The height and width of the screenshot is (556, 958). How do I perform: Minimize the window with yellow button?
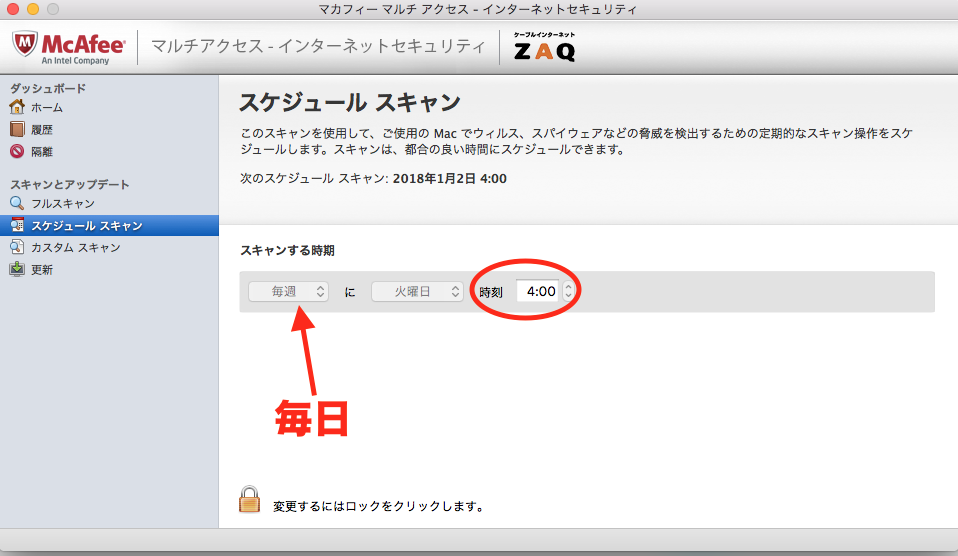pos(33,9)
